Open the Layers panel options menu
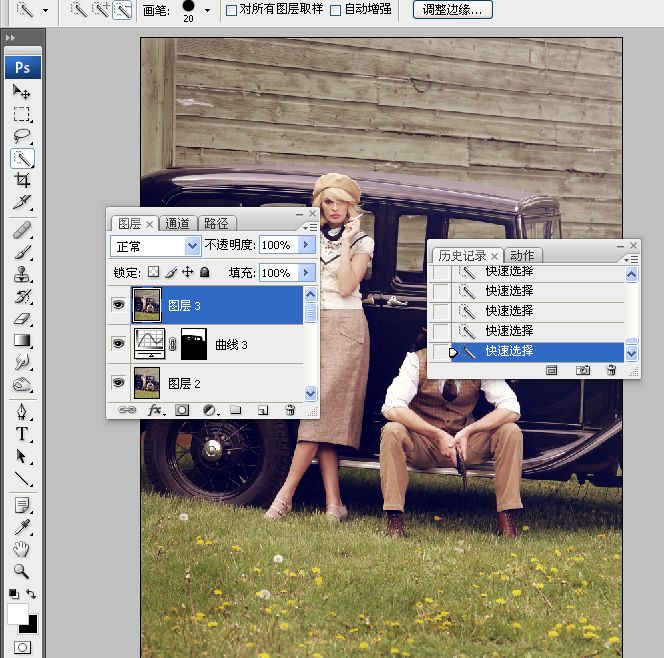This screenshot has width=664, height=658. coord(310,227)
